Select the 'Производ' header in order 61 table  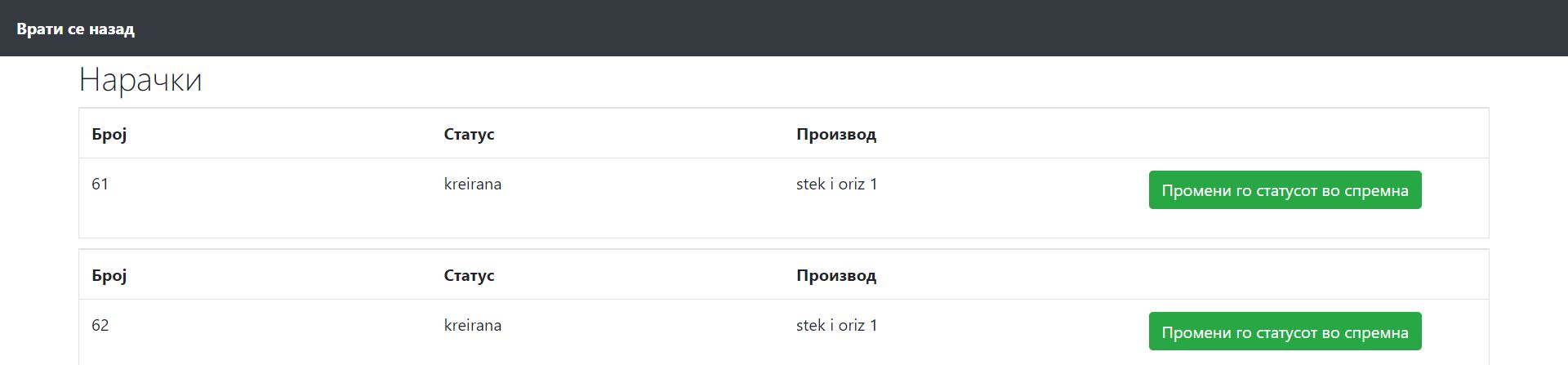click(x=835, y=134)
